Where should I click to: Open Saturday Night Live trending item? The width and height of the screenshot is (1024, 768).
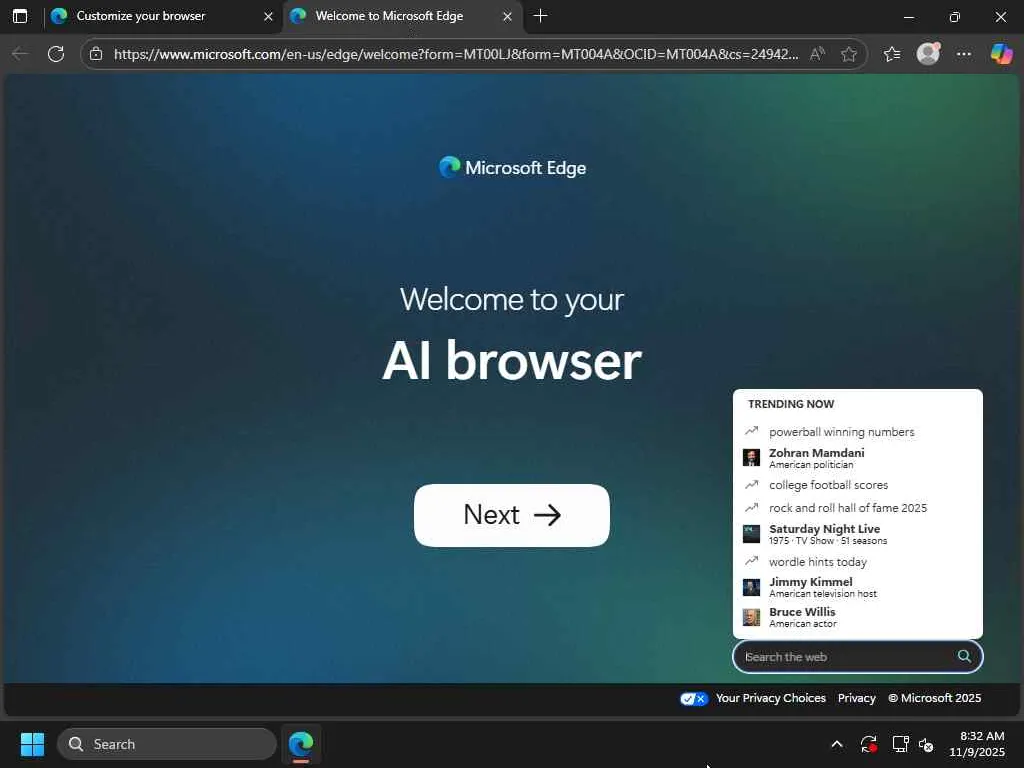(857, 534)
